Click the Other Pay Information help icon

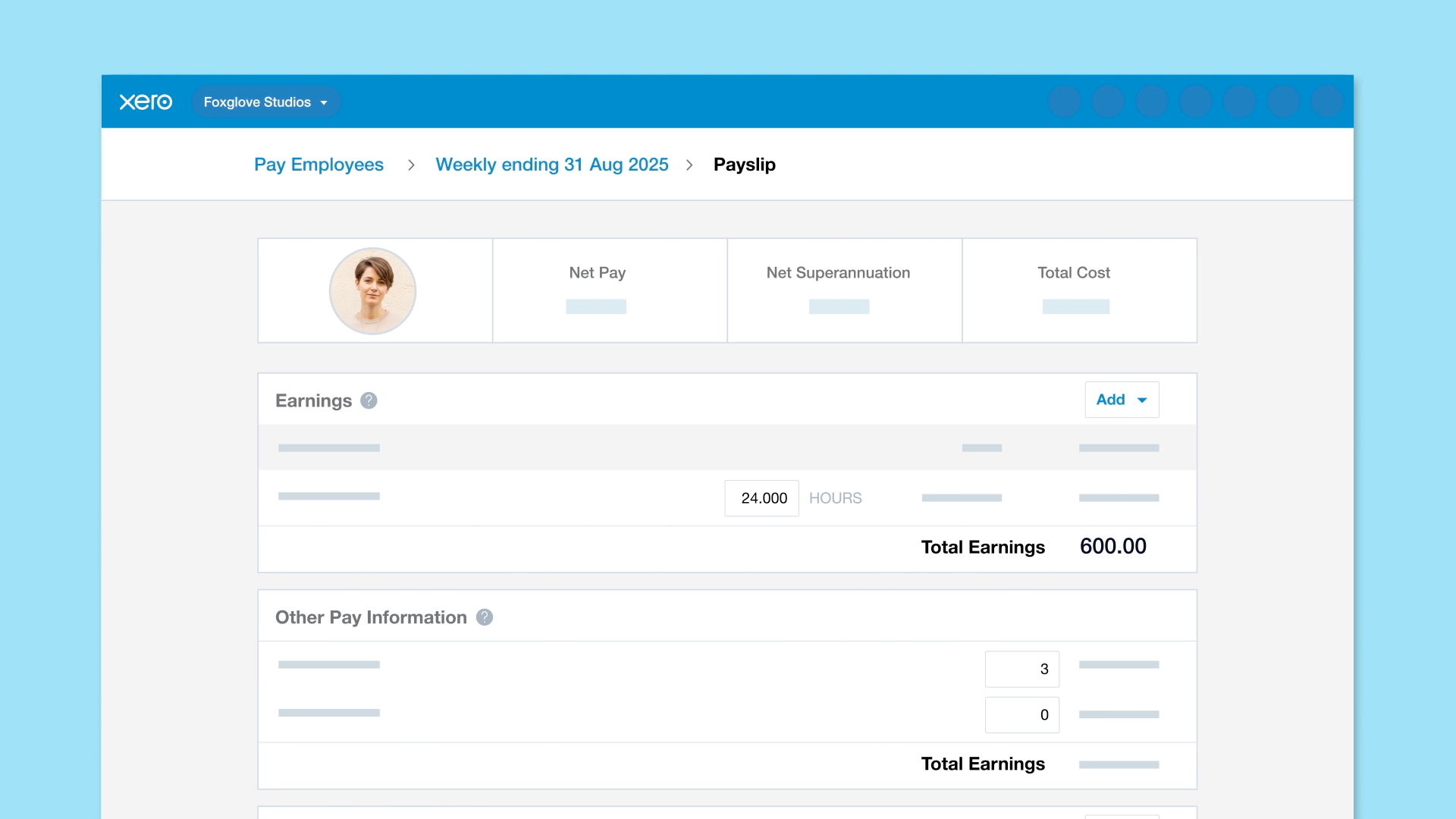pyautogui.click(x=485, y=617)
